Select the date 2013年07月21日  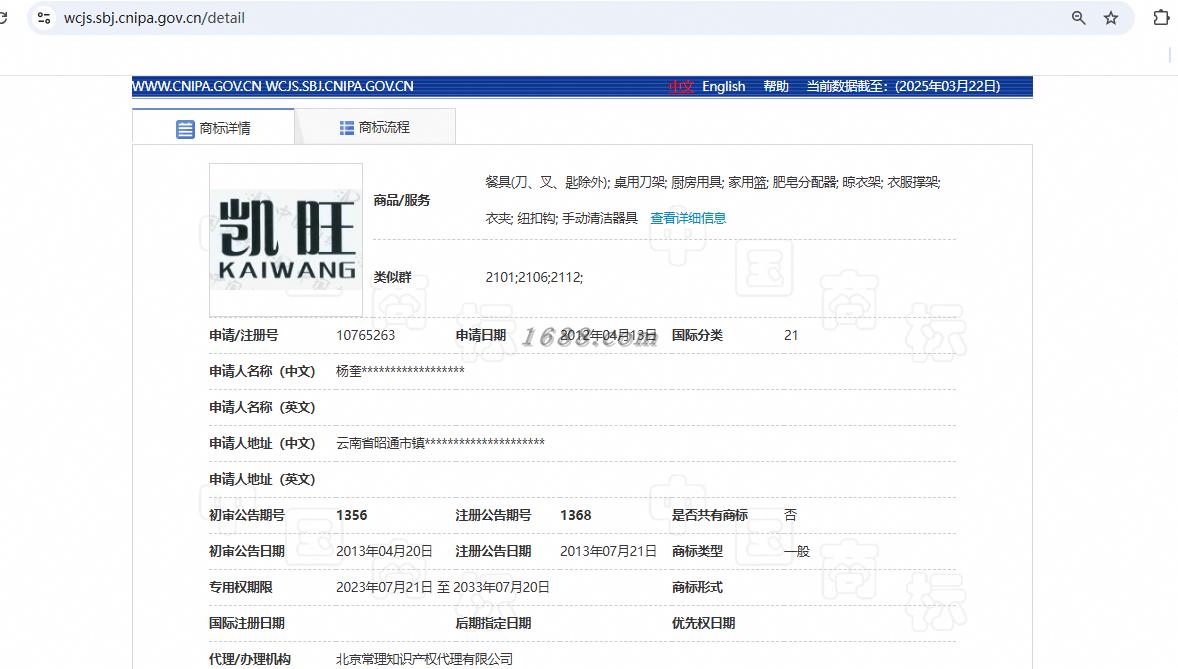tap(608, 551)
